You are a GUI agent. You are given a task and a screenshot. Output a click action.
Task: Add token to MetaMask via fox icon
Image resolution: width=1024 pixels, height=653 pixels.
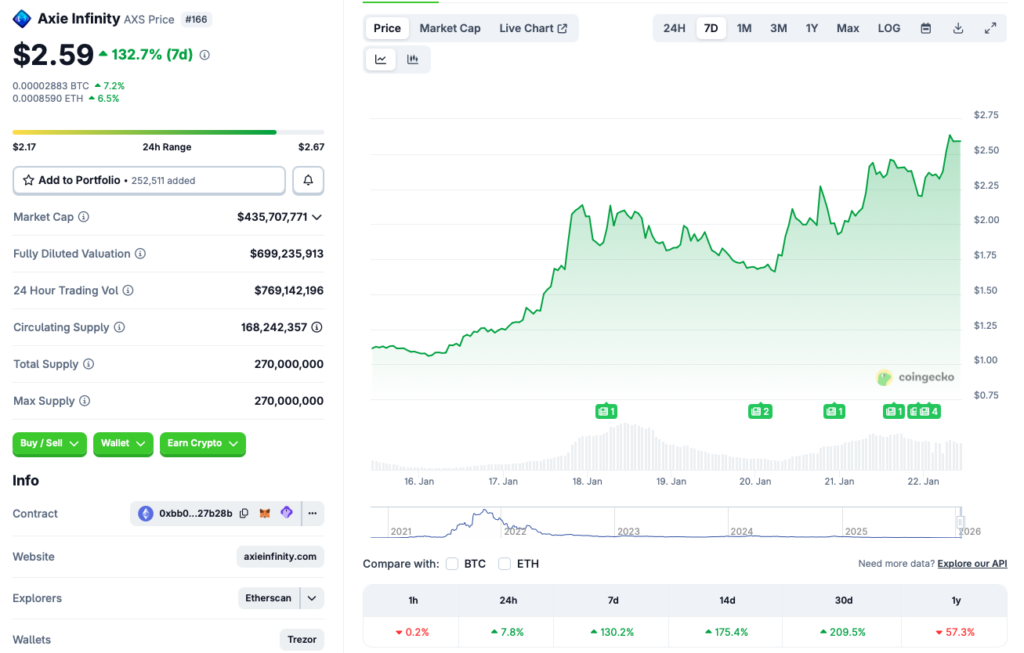265,513
